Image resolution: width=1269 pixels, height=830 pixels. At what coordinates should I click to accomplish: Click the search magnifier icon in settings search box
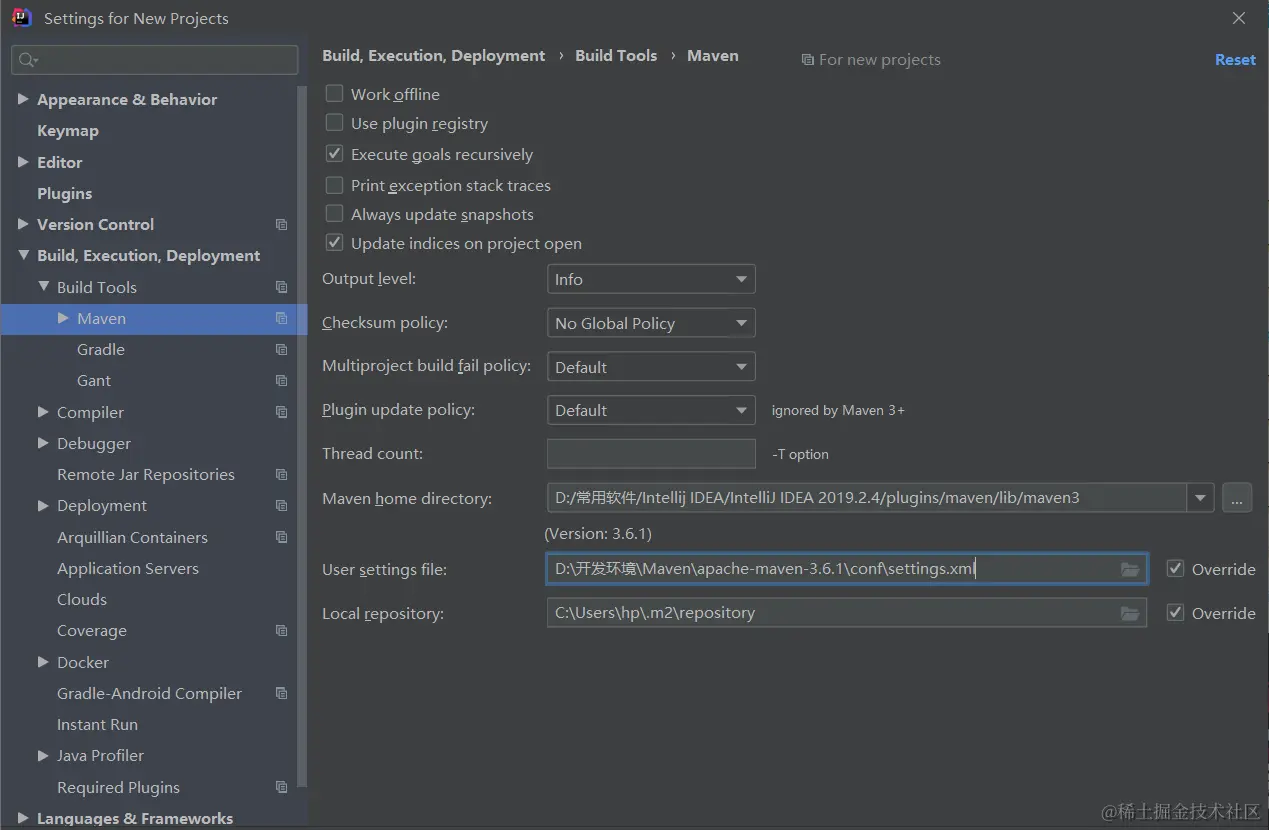(x=27, y=60)
